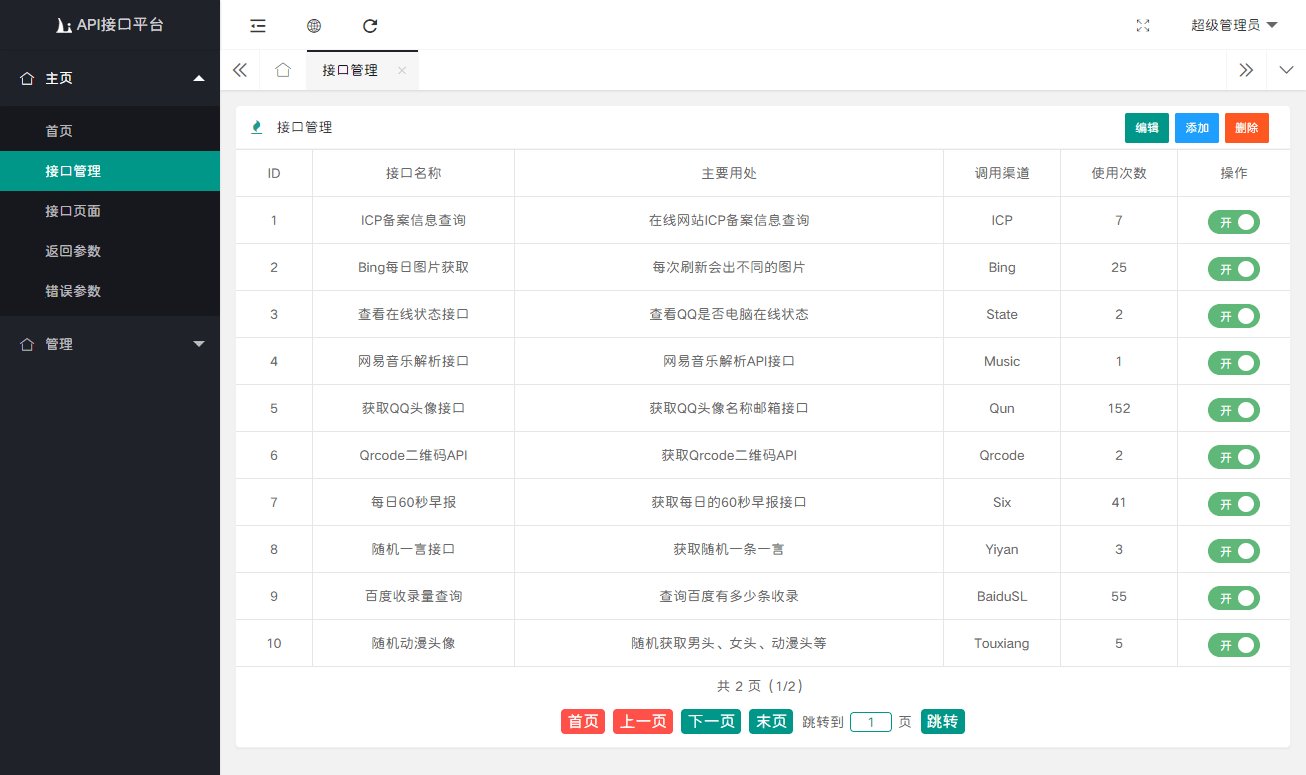Select the 获取QQ头像接口 name cell
1306x775 pixels.
click(413, 408)
